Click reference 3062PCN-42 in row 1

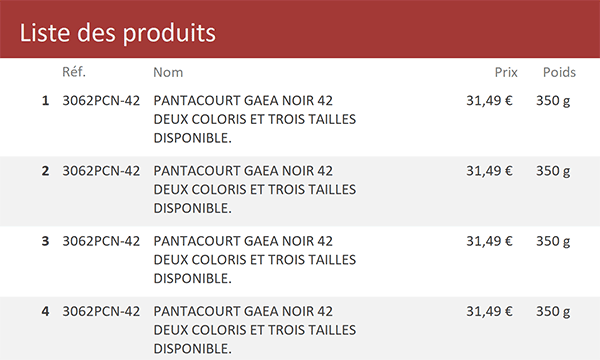tap(101, 101)
